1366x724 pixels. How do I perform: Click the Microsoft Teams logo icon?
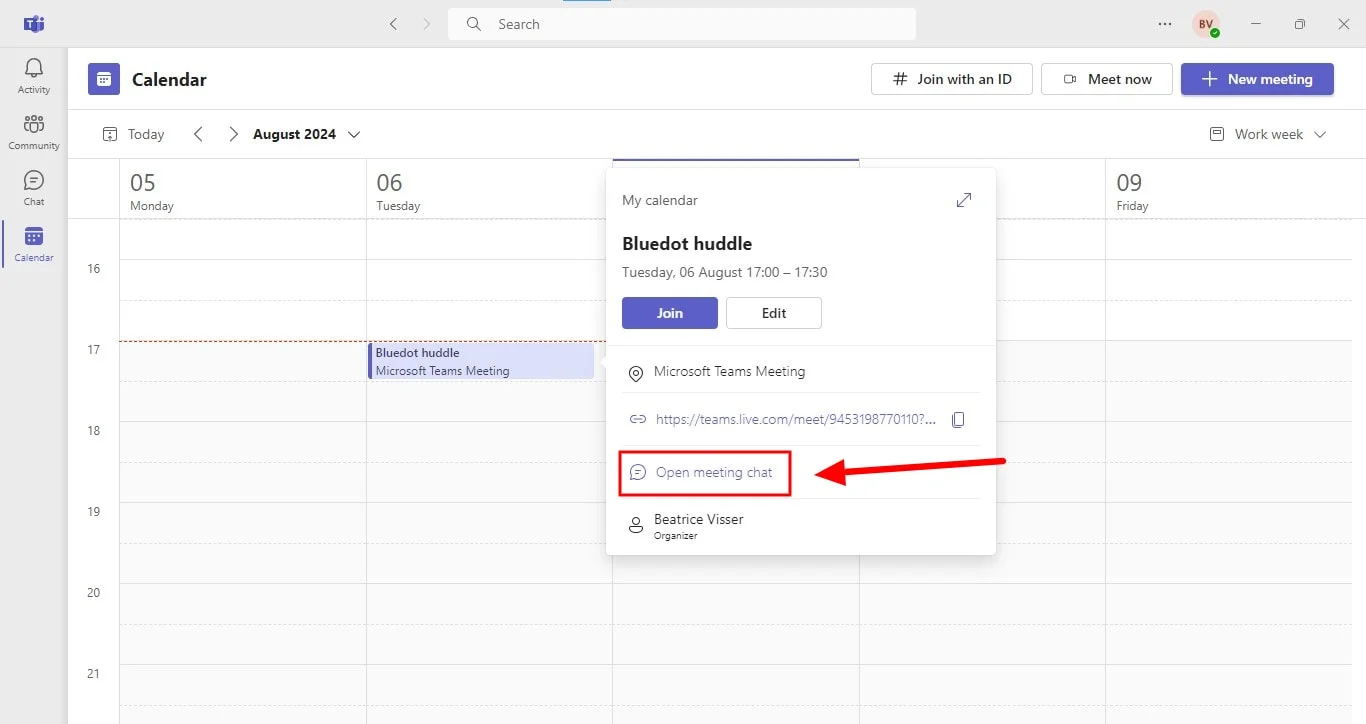pyautogui.click(x=34, y=24)
